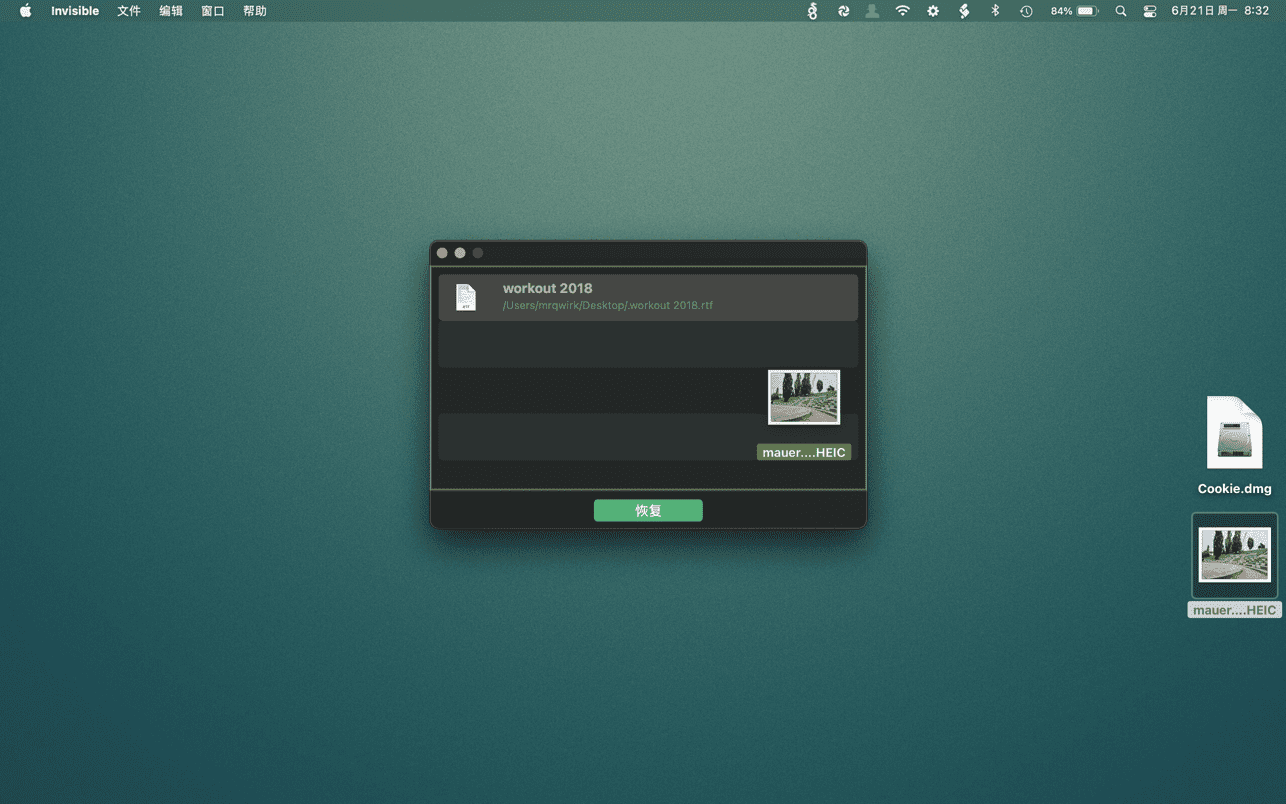Open the 帮助 menu
Viewport: 1286px width, 804px height.
255,11
